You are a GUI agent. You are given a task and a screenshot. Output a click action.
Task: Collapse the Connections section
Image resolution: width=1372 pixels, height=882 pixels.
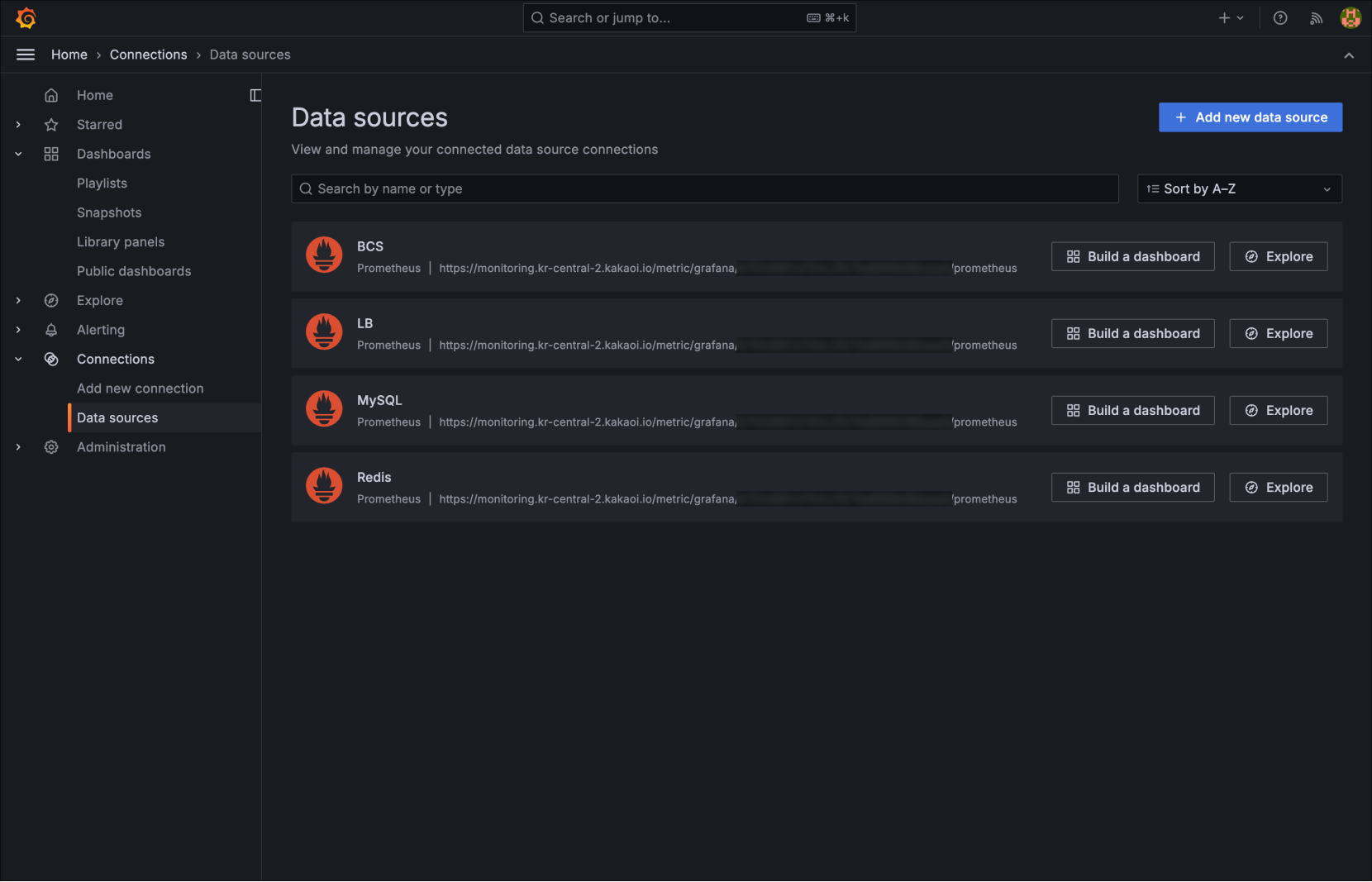click(x=18, y=360)
